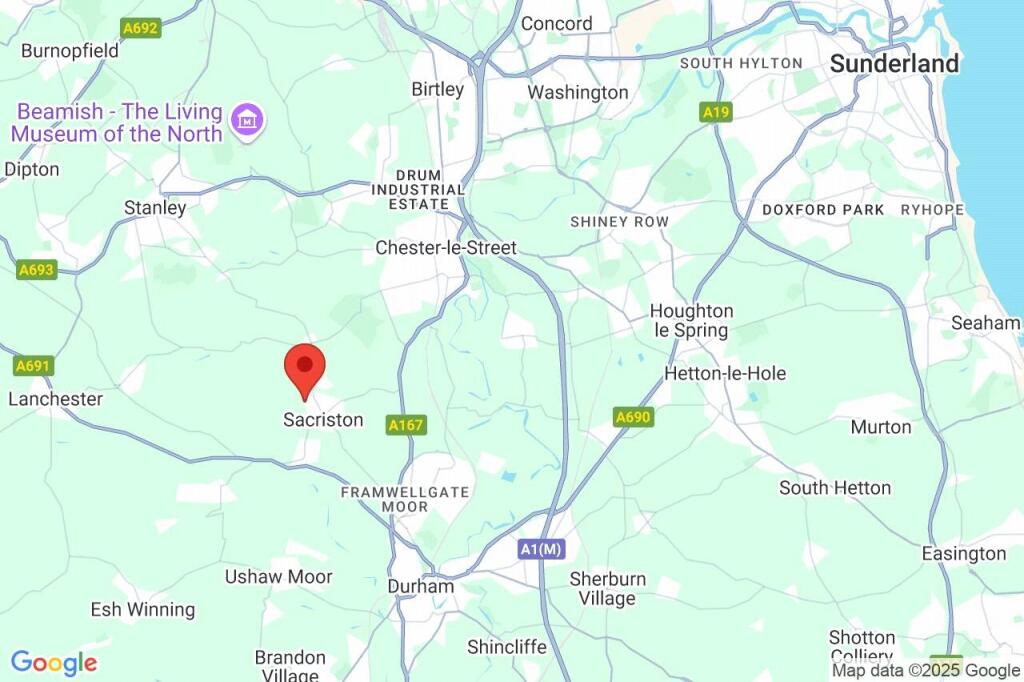The width and height of the screenshot is (1024, 682).
Task: Click the Sacriston place name label
Action: coord(323,419)
